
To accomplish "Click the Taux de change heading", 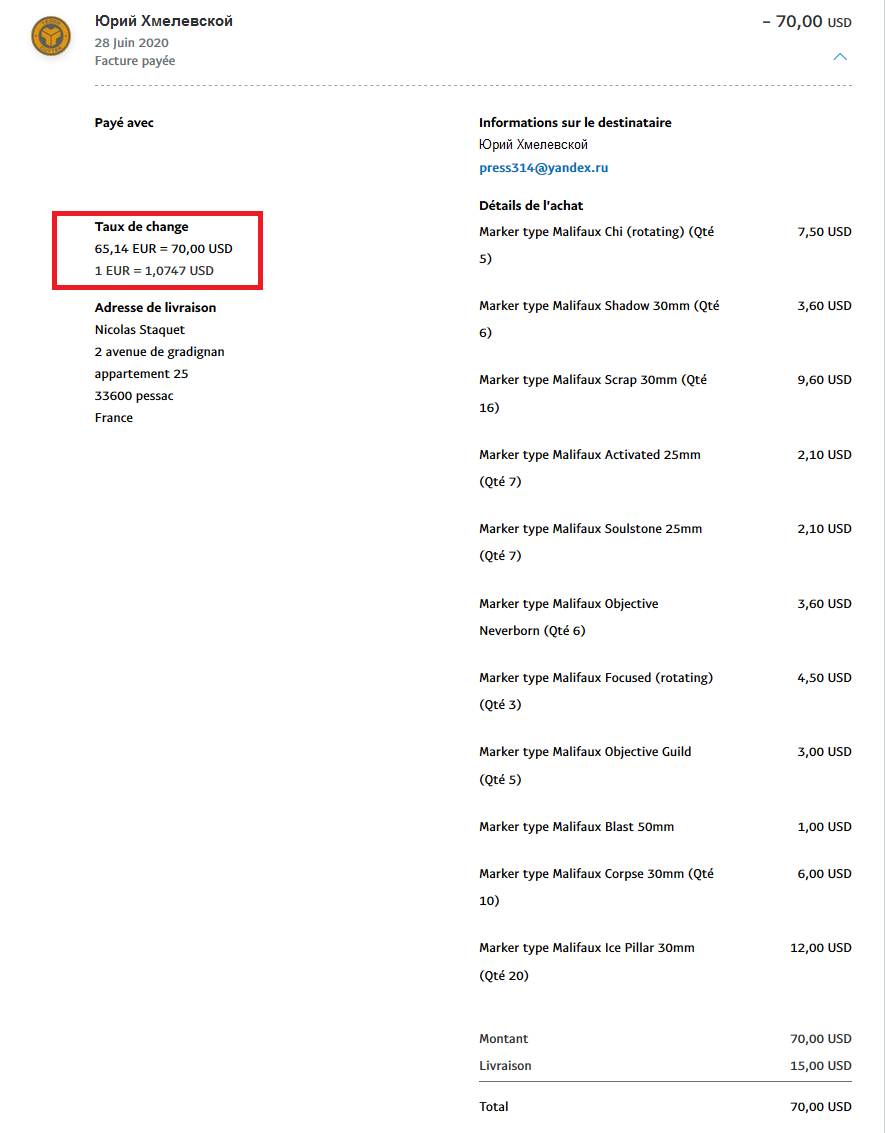I will [141, 227].
